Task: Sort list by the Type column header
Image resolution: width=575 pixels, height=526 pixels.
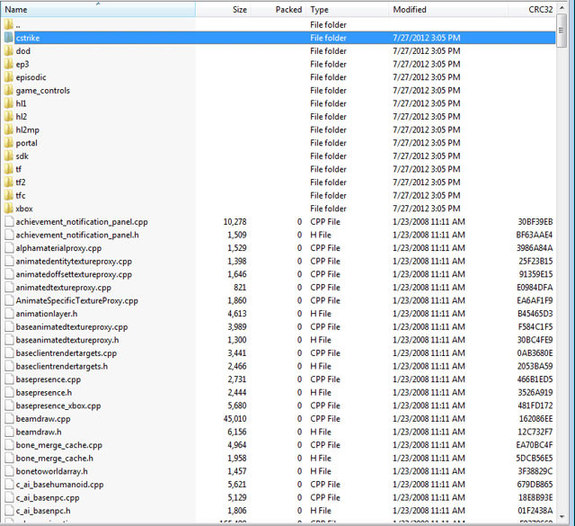Action: tap(347, 10)
